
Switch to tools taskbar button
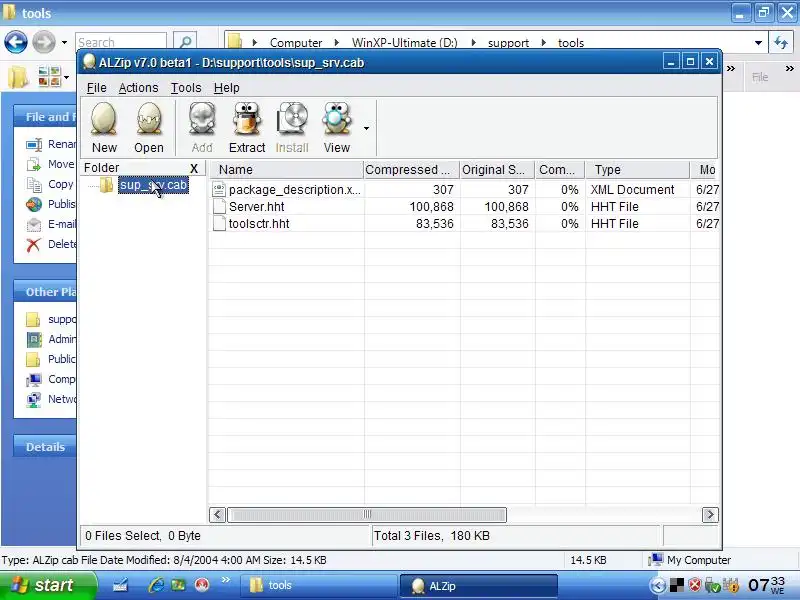318,586
